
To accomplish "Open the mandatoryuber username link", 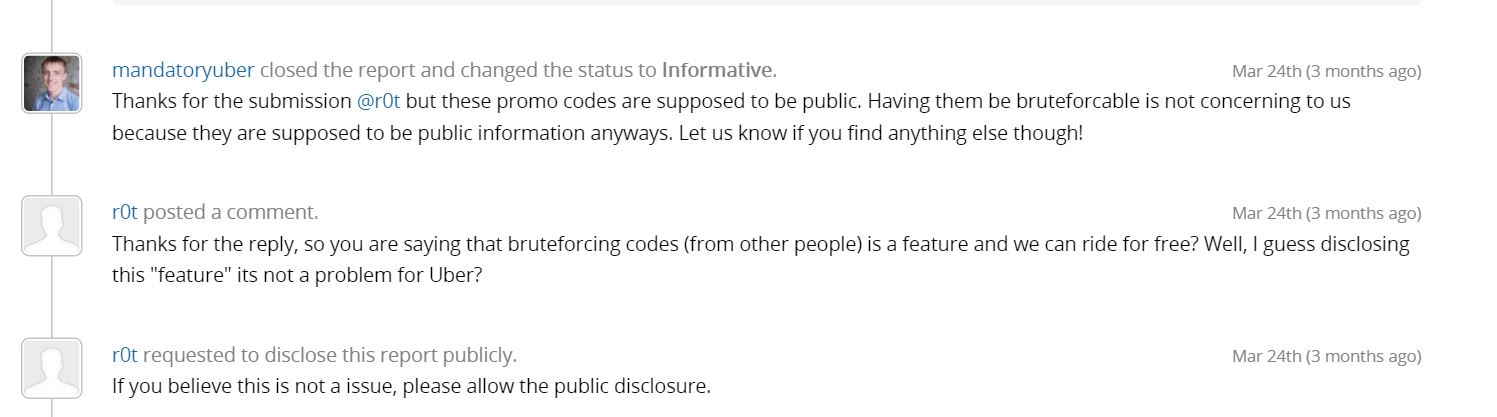I will tap(183, 70).
